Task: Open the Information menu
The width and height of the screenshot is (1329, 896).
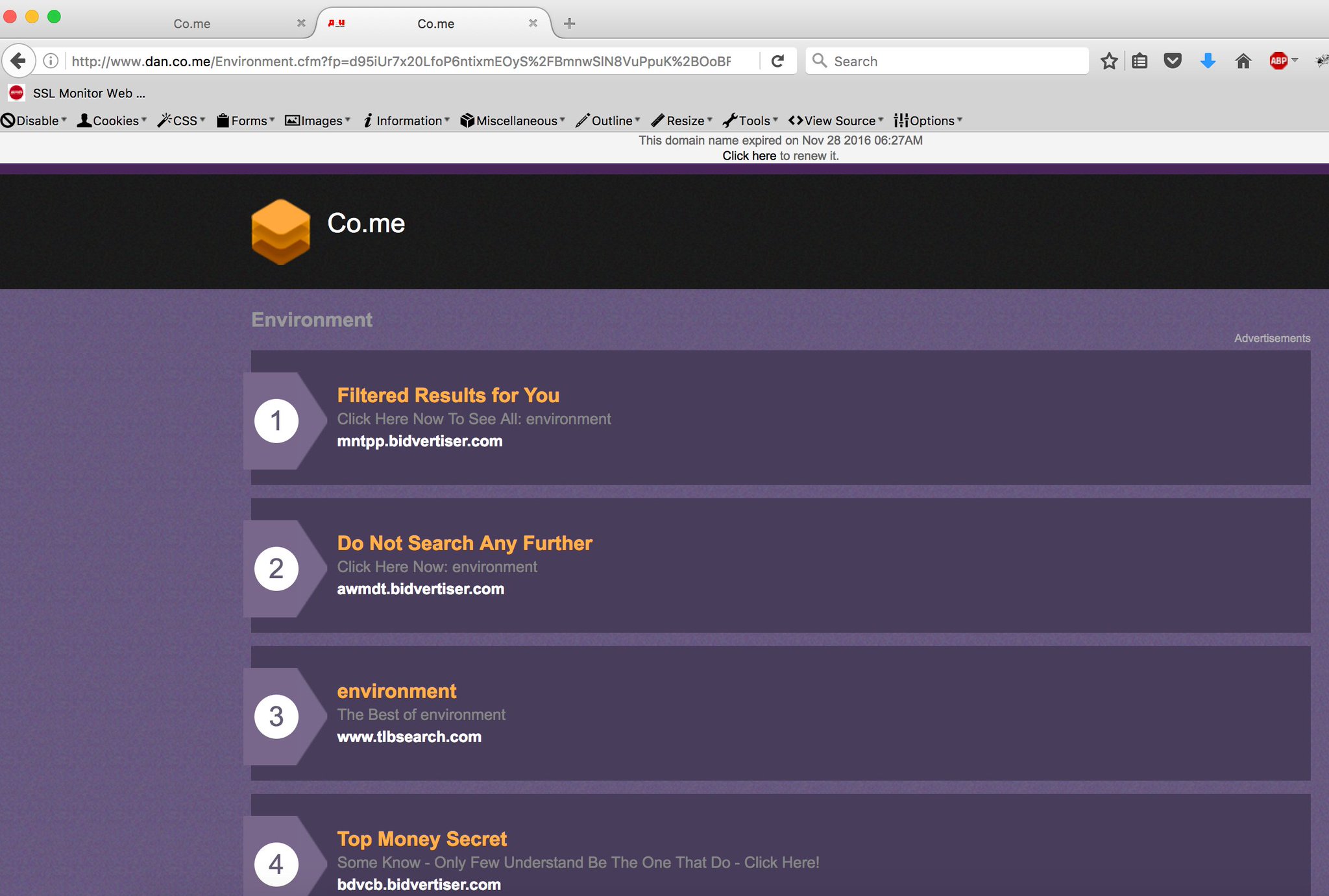Action: coord(406,121)
